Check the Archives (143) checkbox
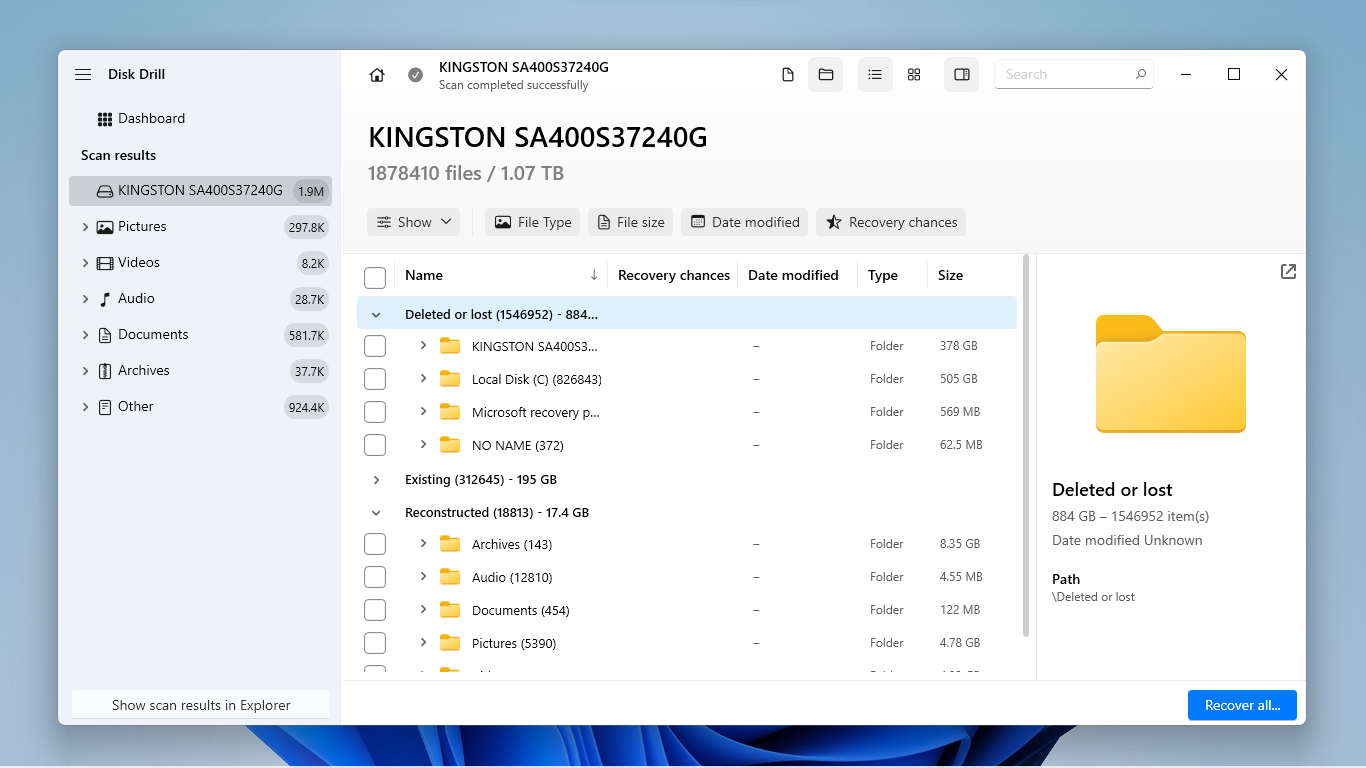Screen dimensions: 1366x768 point(375,544)
